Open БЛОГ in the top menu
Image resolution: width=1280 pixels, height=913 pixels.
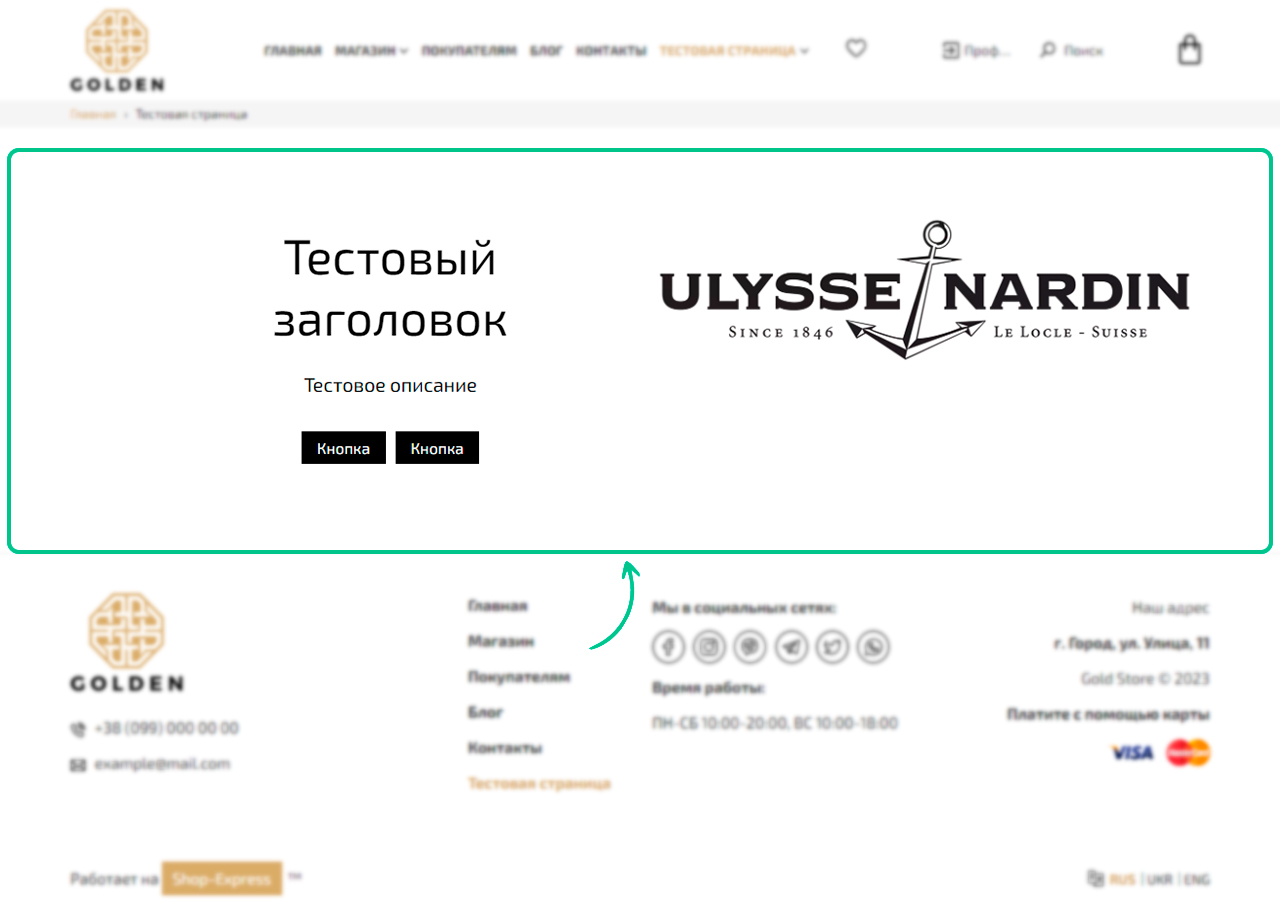[546, 51]
